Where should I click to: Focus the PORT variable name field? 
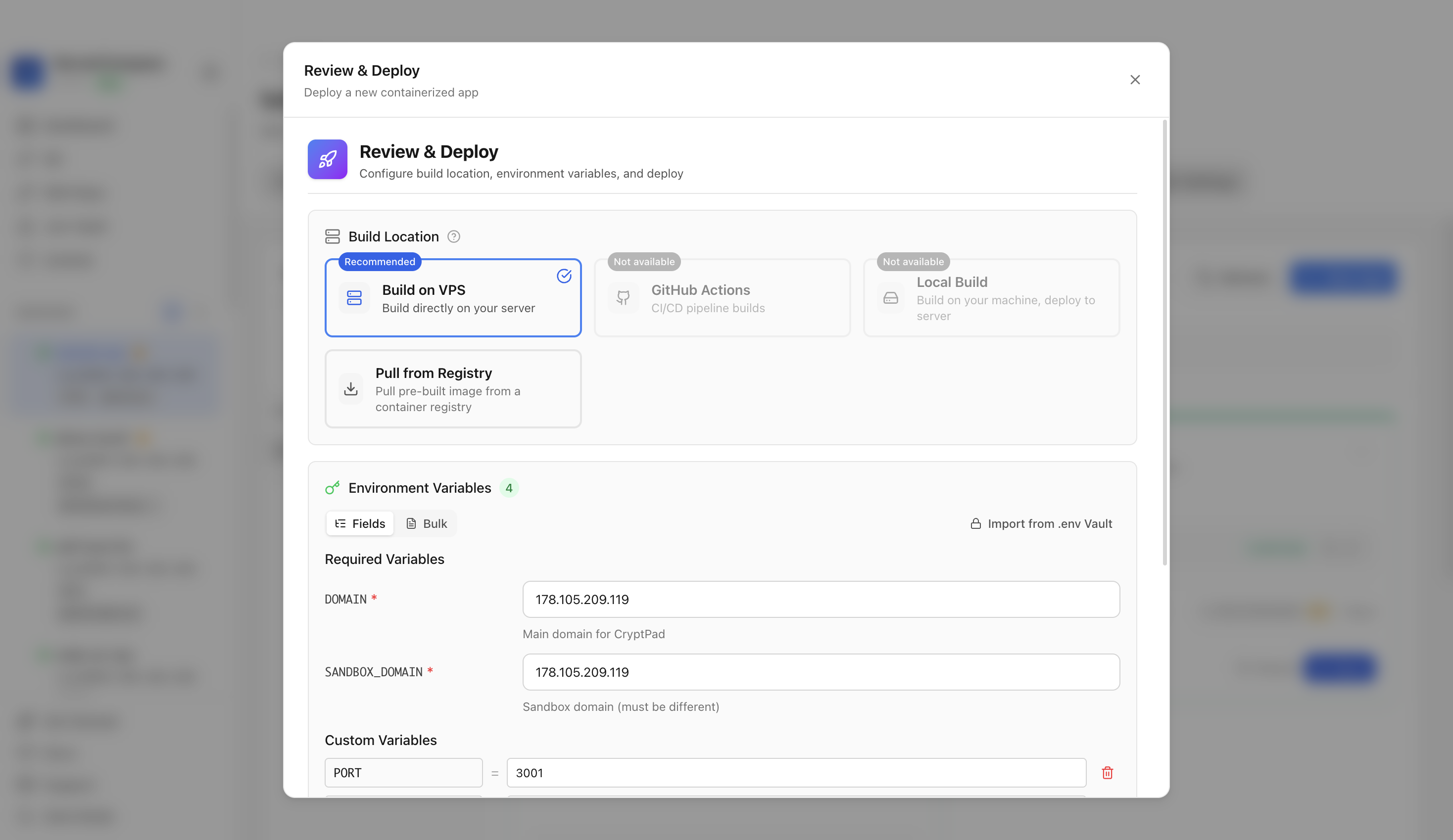pyautogui.click(x=404, y=773)
